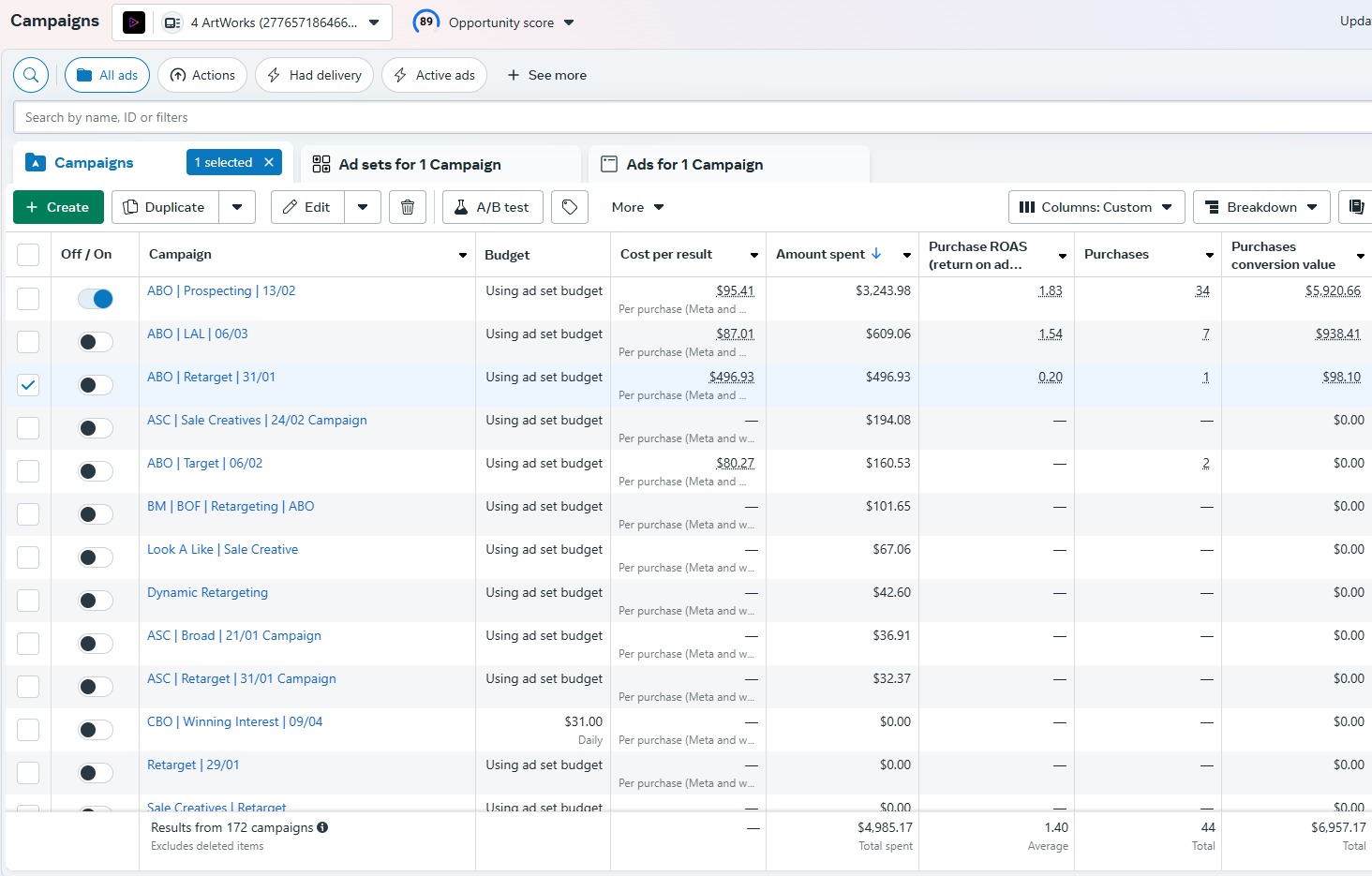1372x876 pixels.
Task: Check the select-all header checkbox
Action: (28, 255)
